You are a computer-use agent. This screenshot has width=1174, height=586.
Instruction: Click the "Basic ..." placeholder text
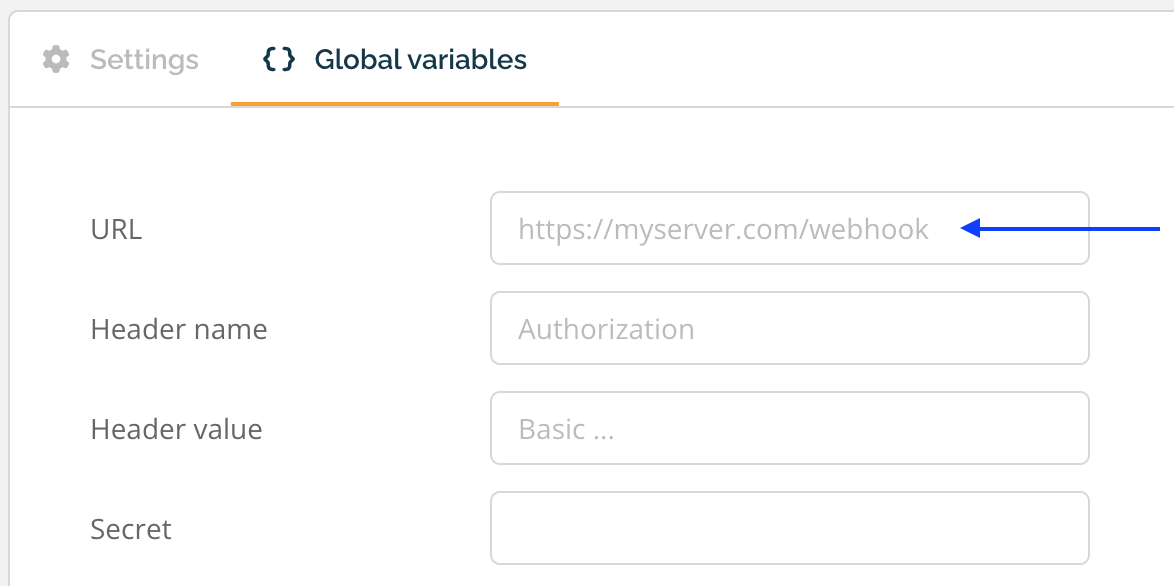(x=566, y=430)
